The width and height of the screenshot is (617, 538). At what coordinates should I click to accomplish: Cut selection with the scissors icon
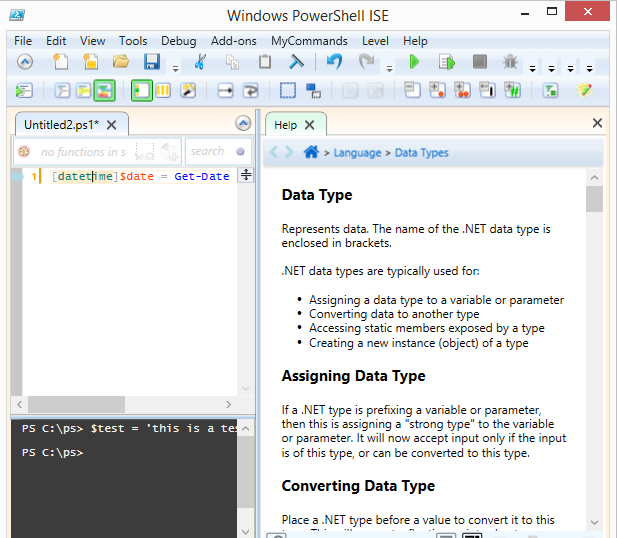[200, 62]
